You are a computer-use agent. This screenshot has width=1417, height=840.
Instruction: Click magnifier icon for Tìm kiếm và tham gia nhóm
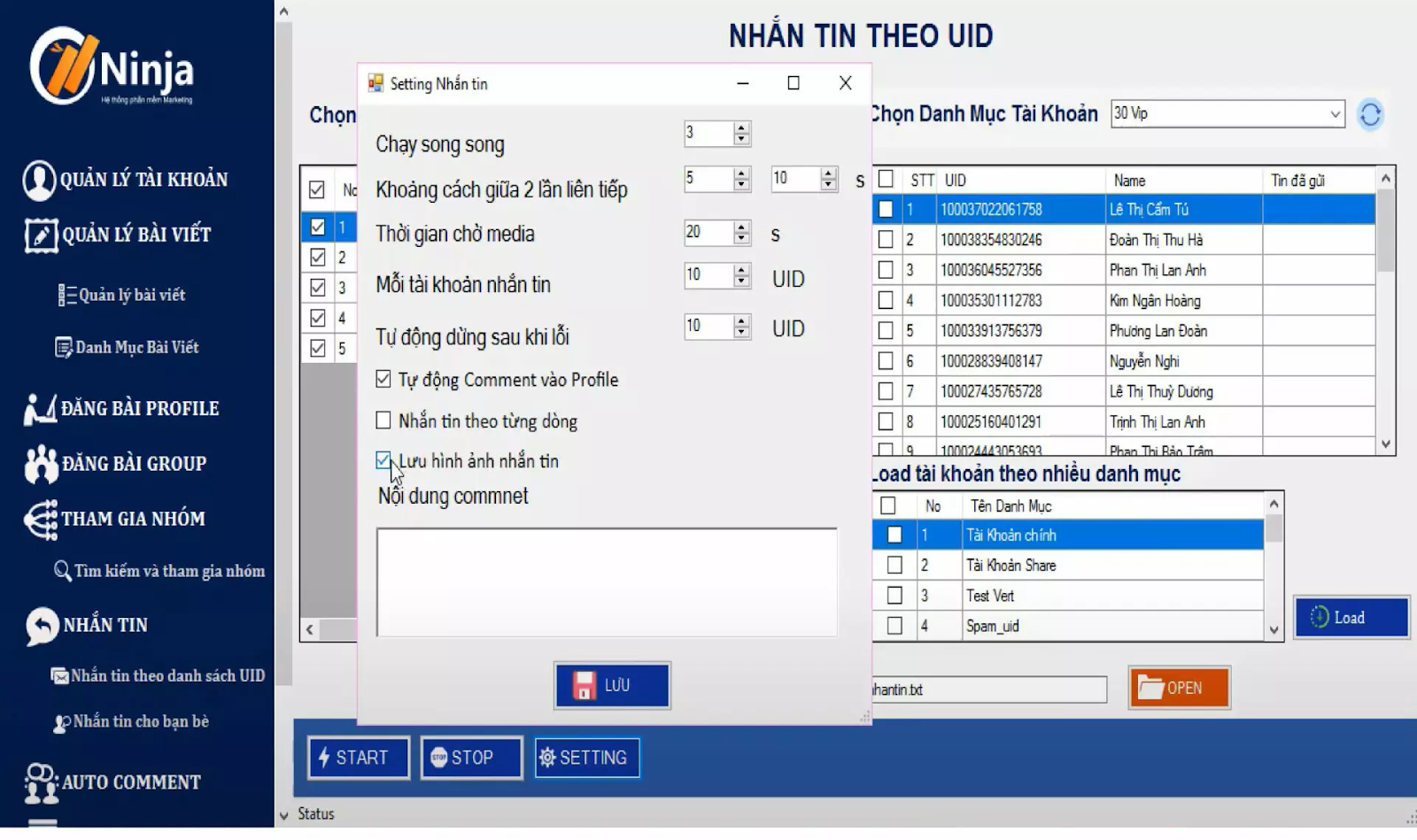click(x=63, y=571)
